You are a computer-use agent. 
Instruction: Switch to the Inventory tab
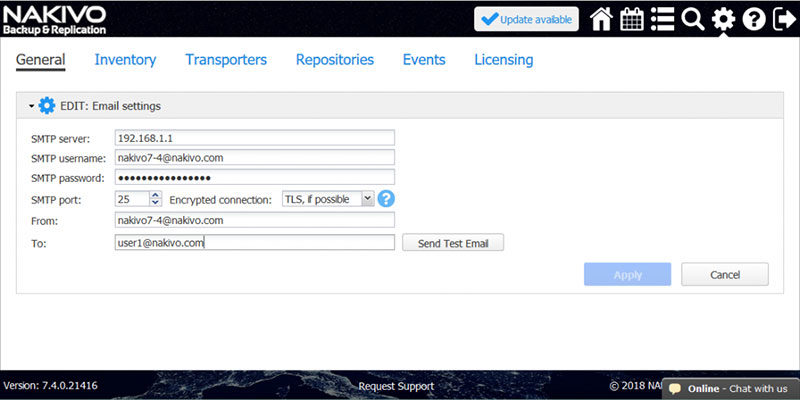coord(125,60)
